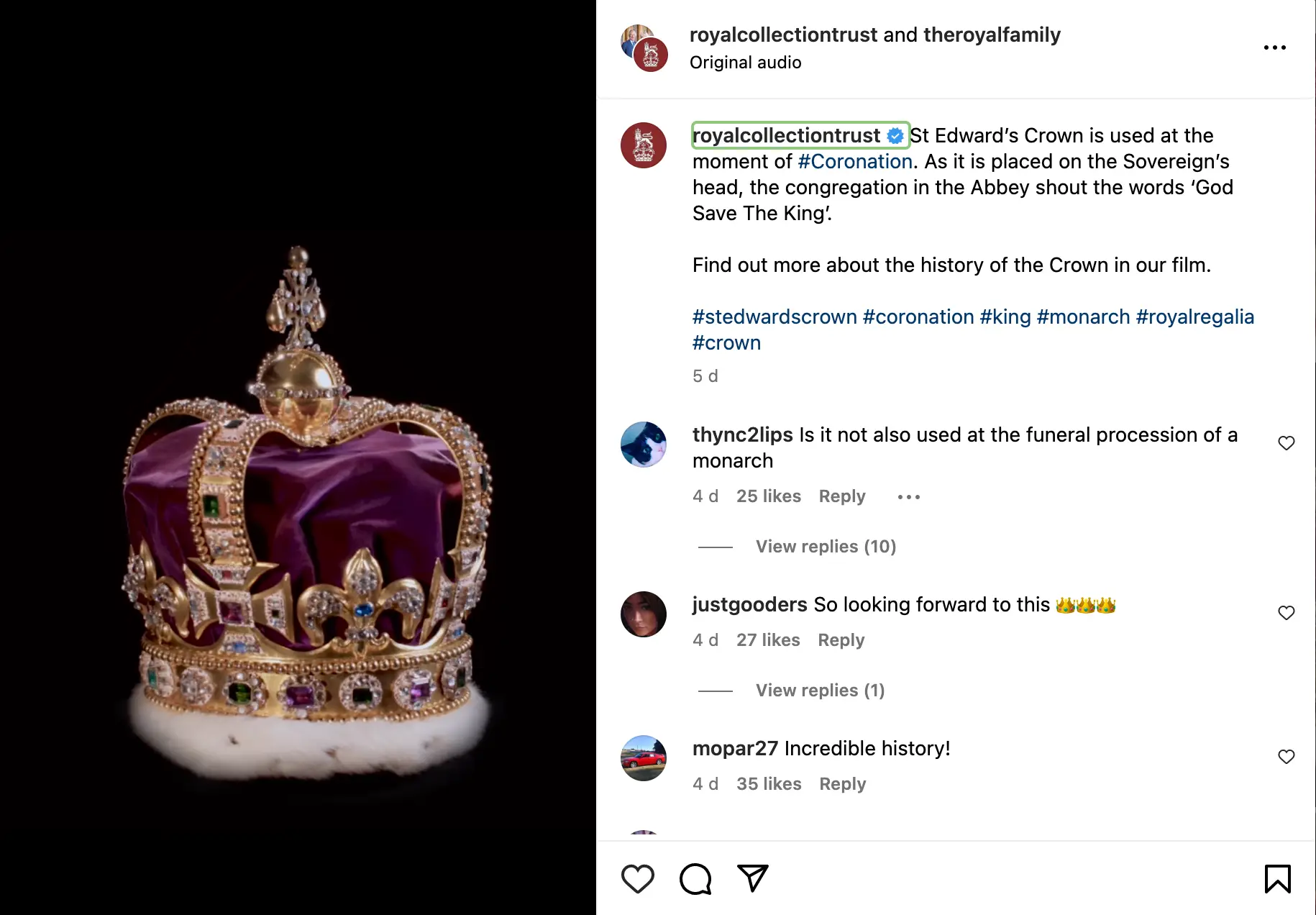Save the post with the bookmark icon

[x=1276, y=878]
